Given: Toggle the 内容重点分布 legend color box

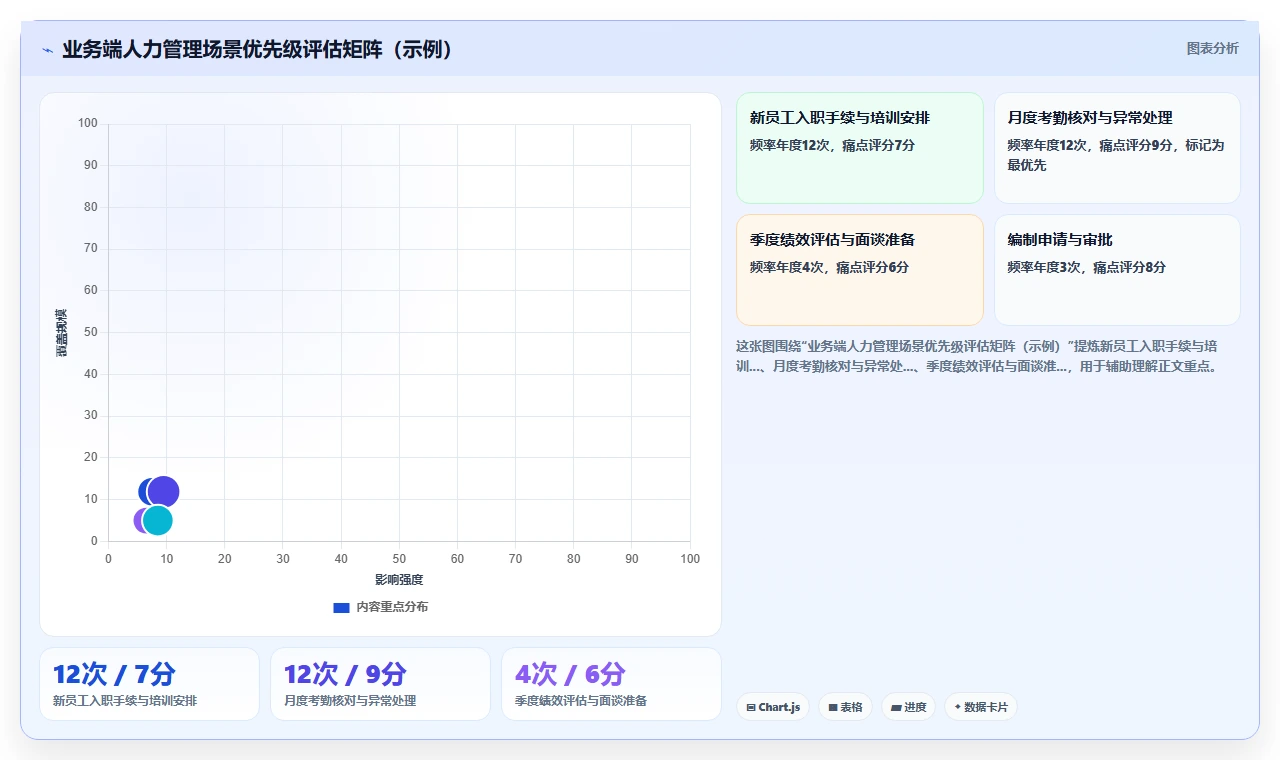Looking at the screenshot, I should coord(341,607).
